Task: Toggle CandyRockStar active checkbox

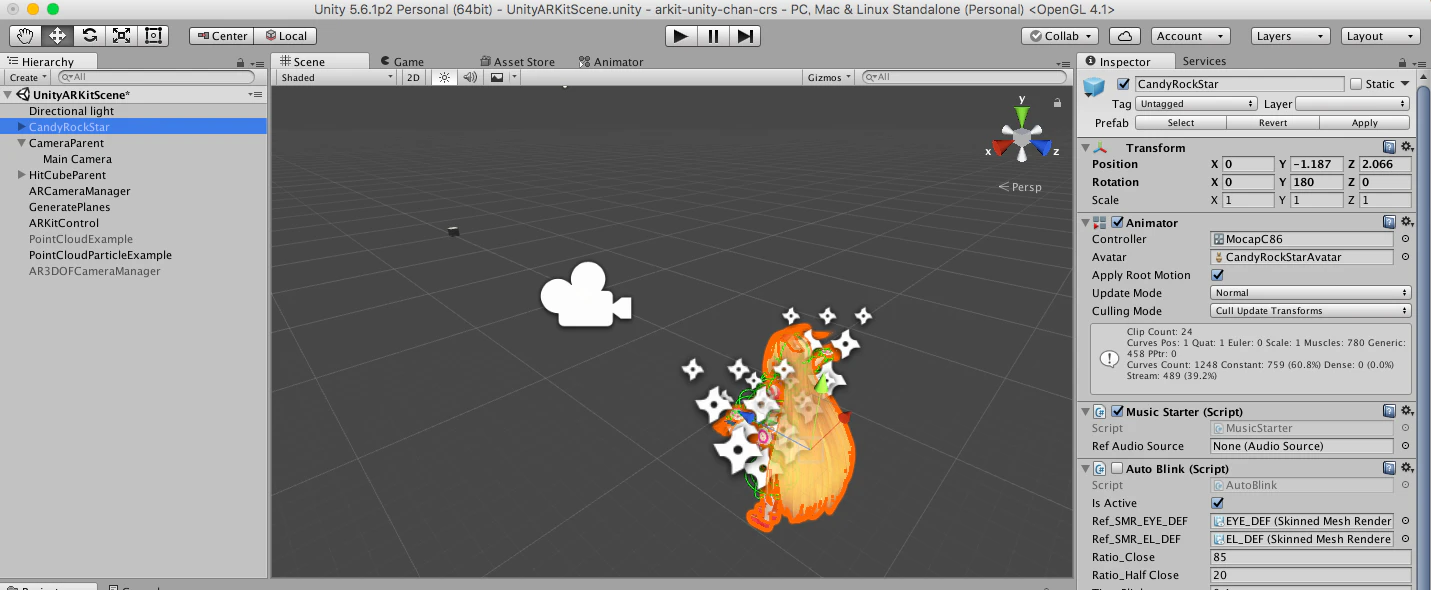Action: click(x=1123, y=84)
